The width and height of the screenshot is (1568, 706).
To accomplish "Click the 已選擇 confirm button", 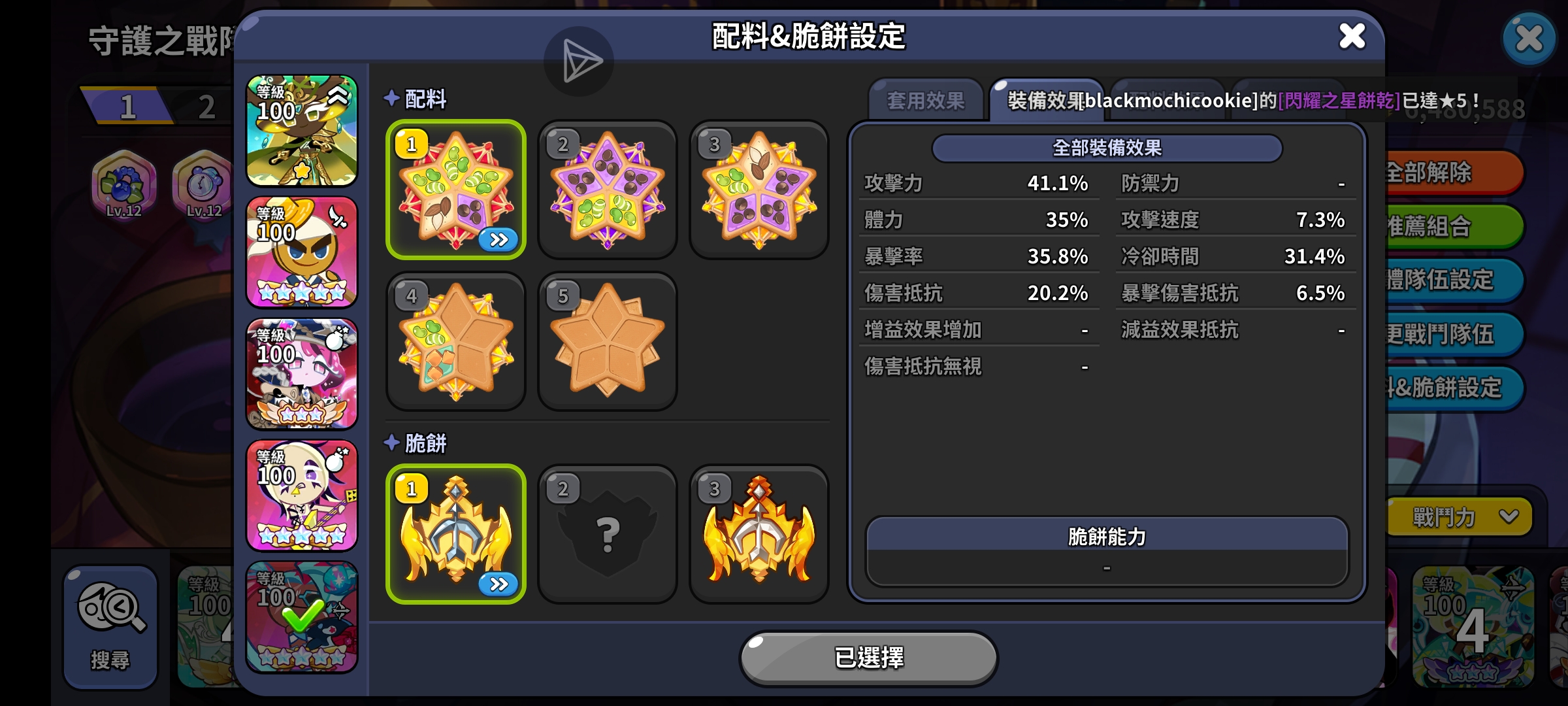I will [x=869, y=658].
